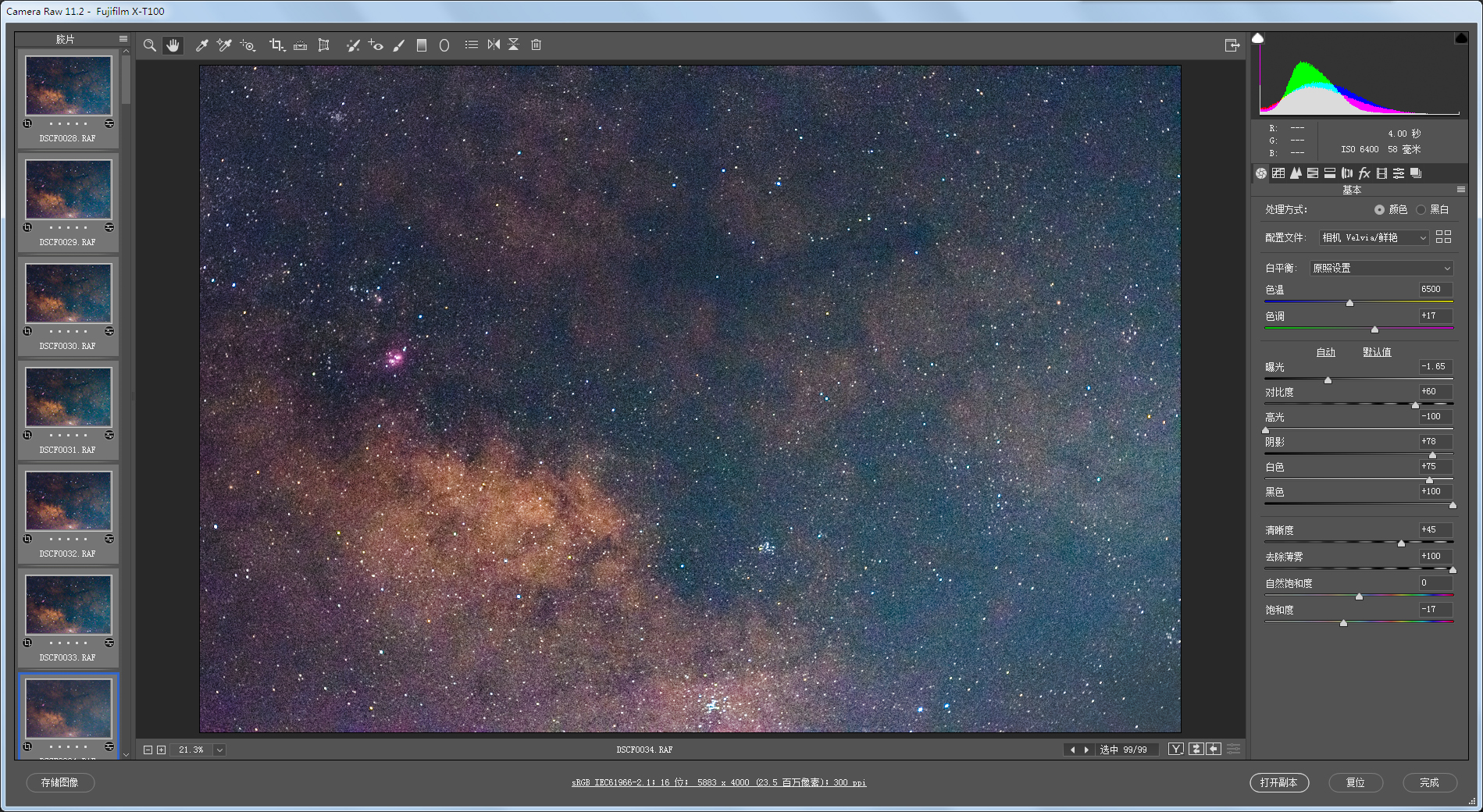Select the Hand tool
The image size is (1483, 812).
(x=173, y=45)
